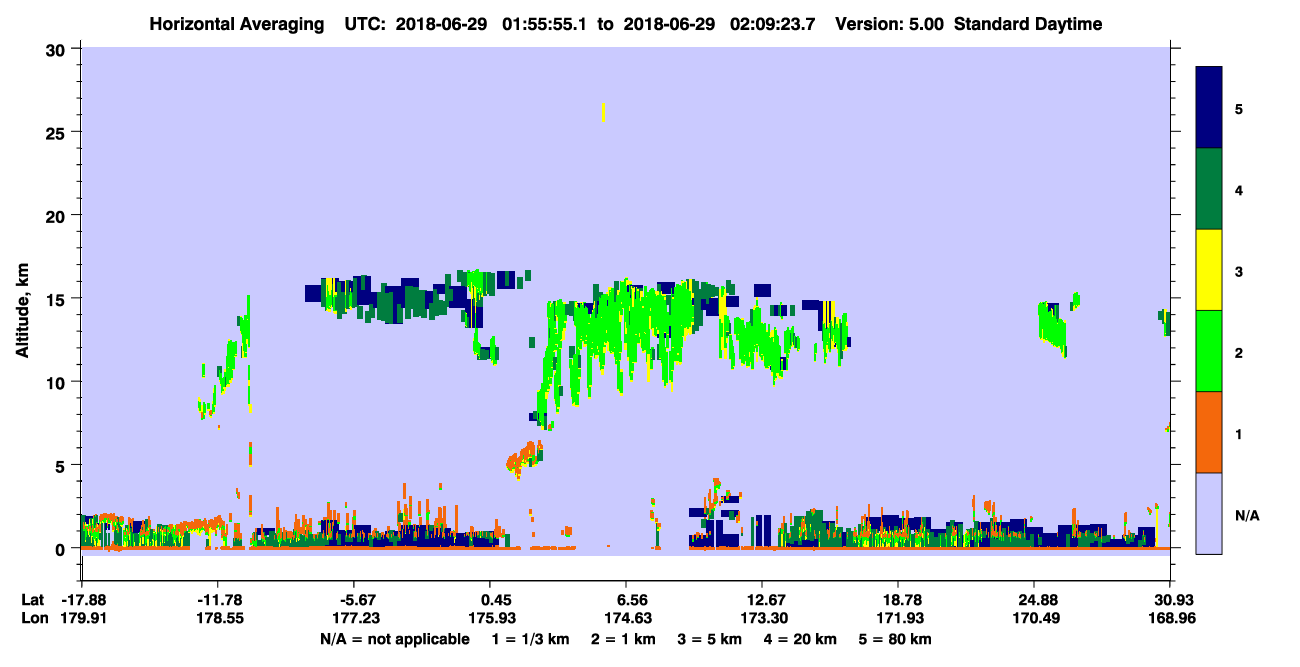The width and height of the screenshot is (1300, 667).
Task: Click the 10 altitude tick label
Action: (57, 382)
